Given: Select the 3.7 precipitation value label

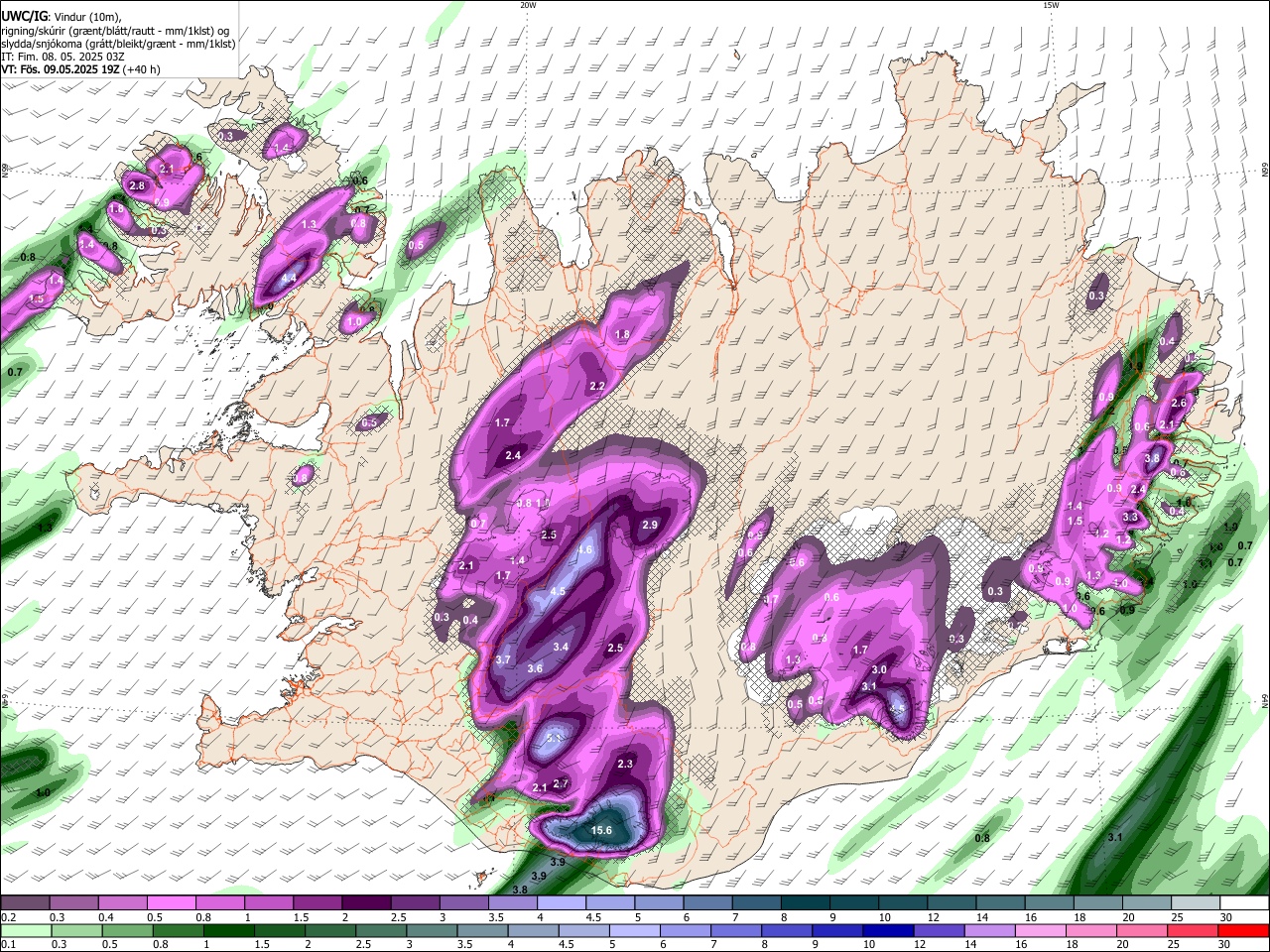Looking at the screenshot, I should (503, 660).
